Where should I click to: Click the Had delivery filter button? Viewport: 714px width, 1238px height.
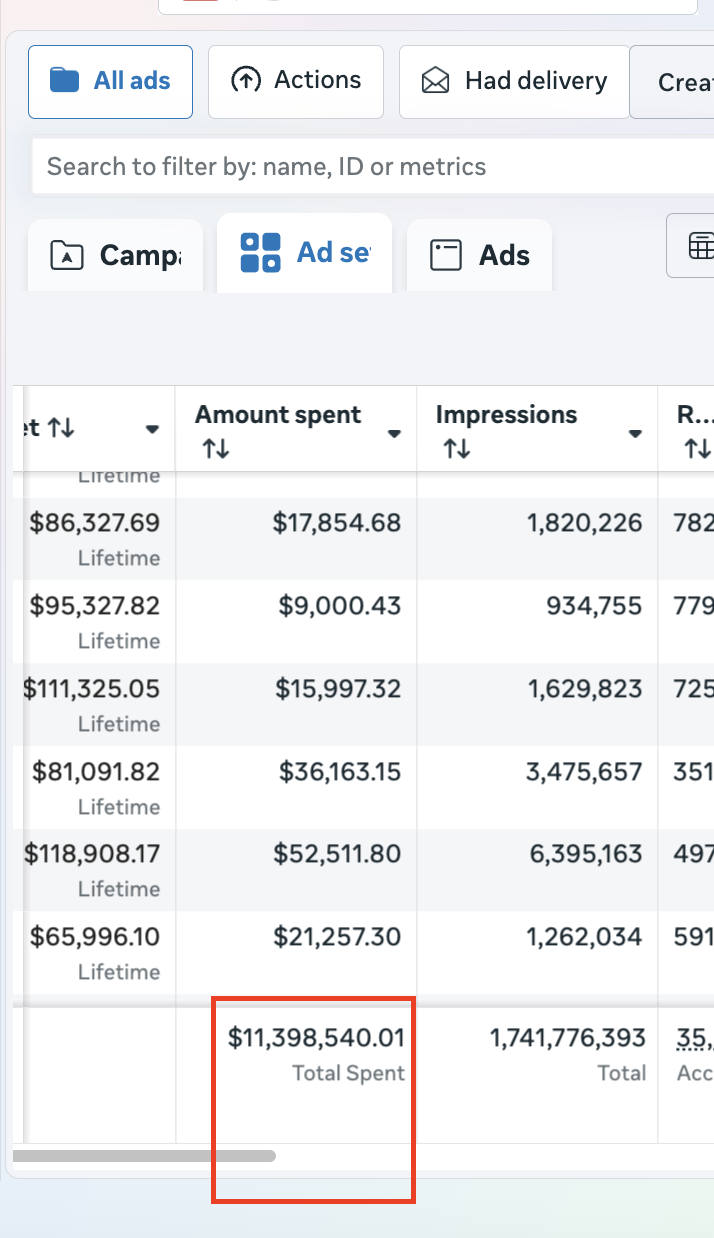(x=513, y=80)
